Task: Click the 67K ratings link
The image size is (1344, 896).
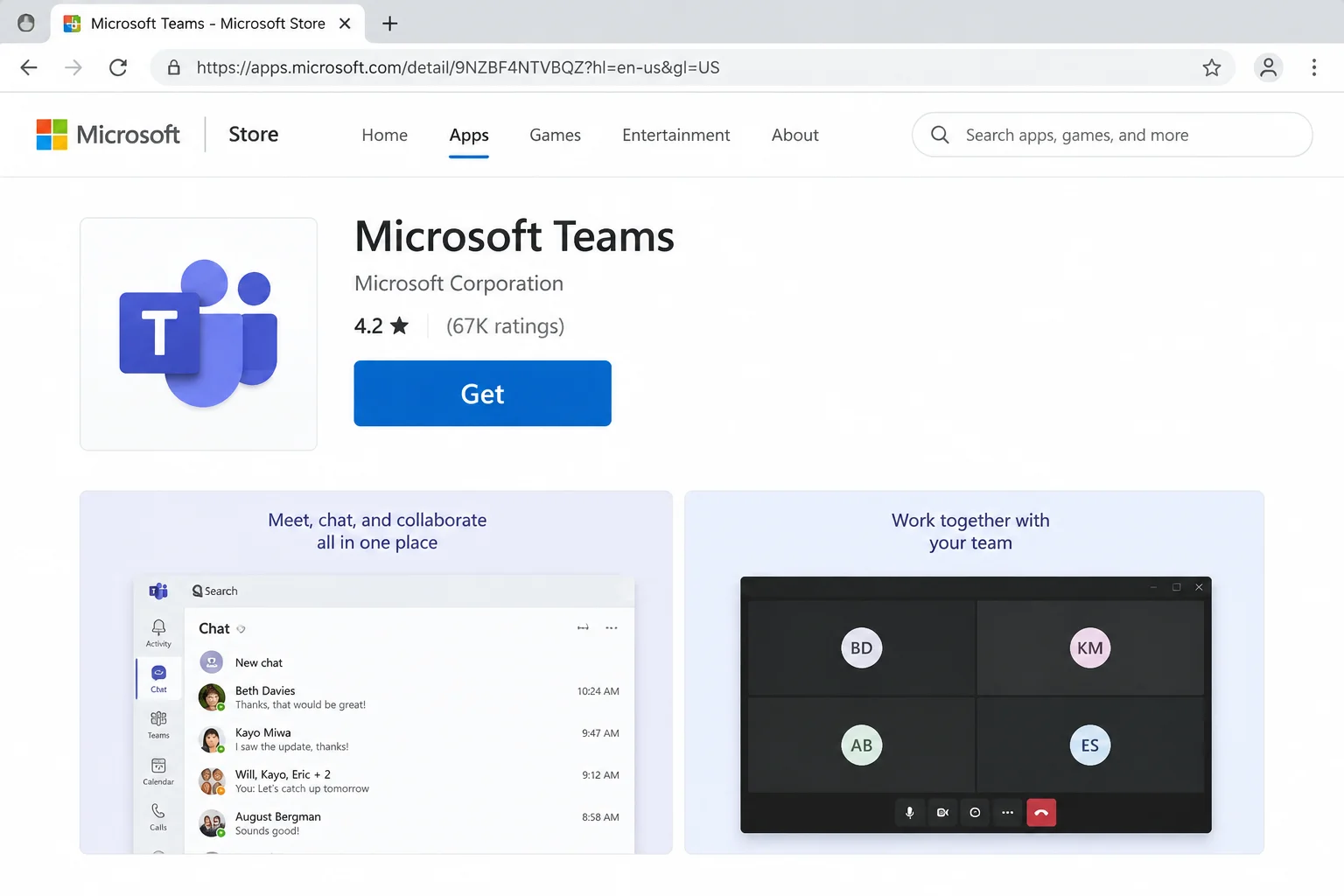Action: pyautogui.click(x=505, y=326)
